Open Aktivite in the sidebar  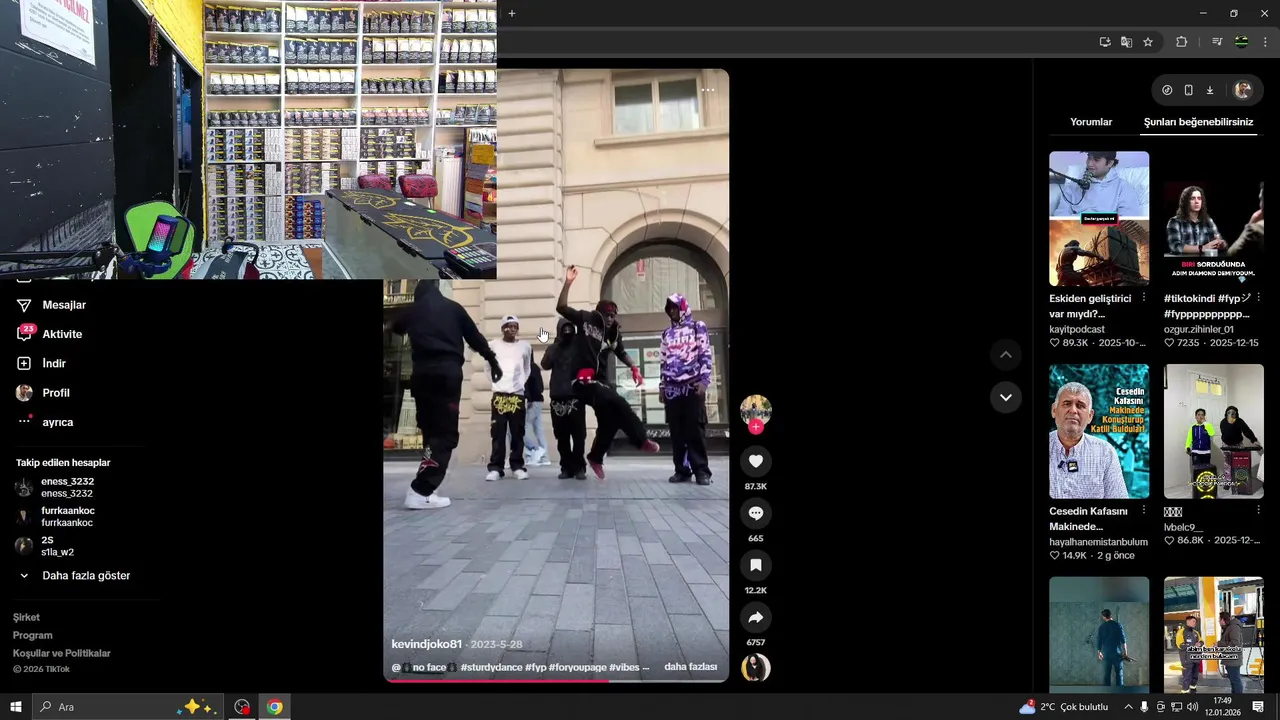(62, 334)
